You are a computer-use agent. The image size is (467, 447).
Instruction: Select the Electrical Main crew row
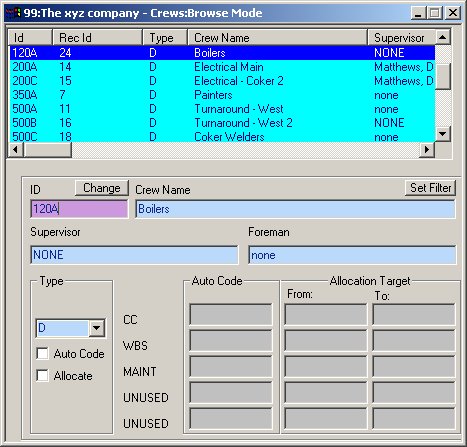click(x=222, y=67)
